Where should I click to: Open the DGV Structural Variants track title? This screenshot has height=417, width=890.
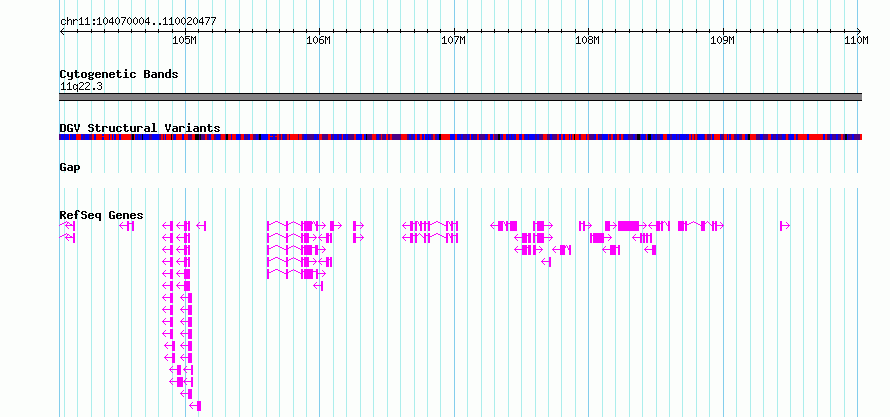click(x=140, y=128)
